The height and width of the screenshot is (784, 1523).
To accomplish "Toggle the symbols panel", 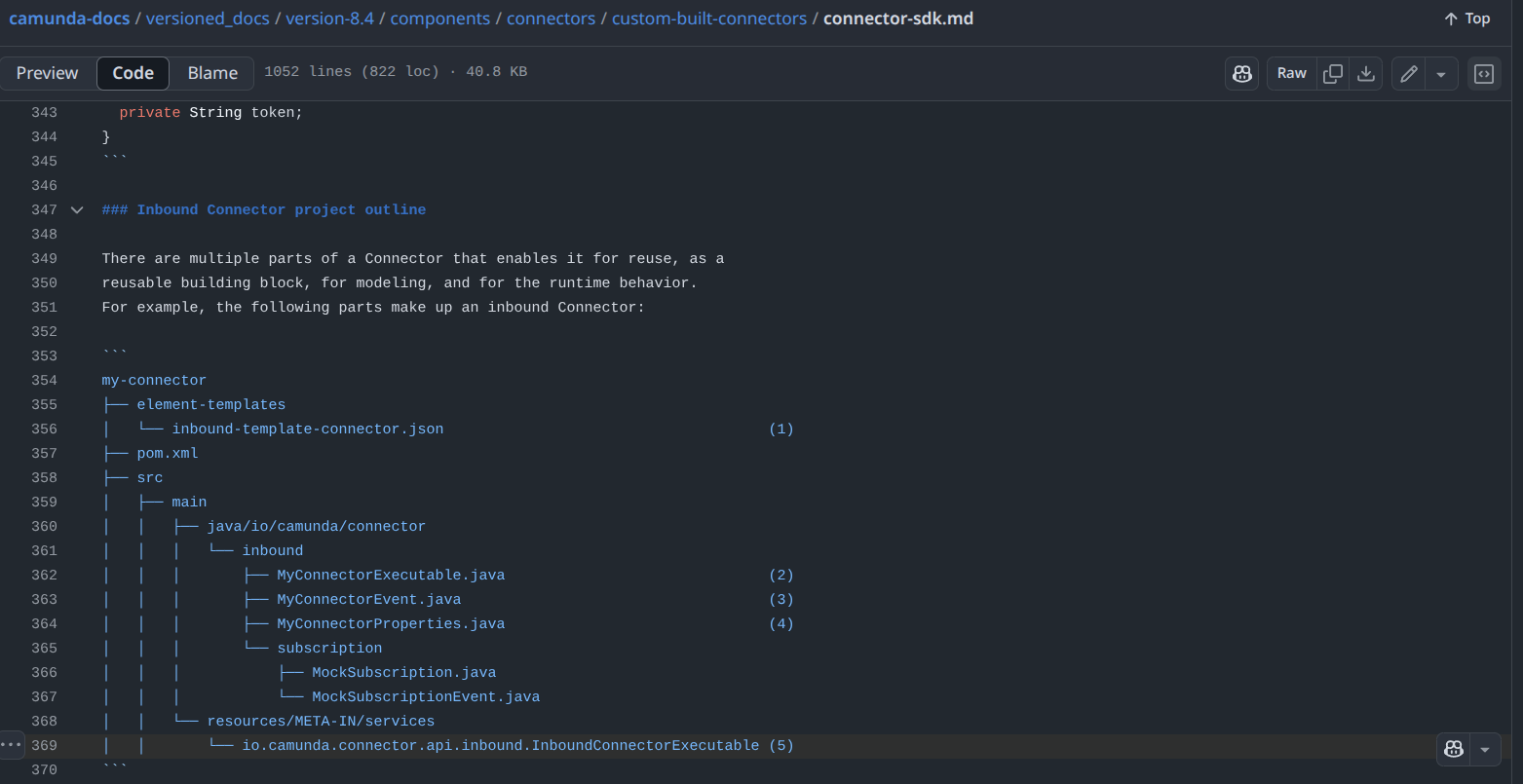I will point(1484,73).
